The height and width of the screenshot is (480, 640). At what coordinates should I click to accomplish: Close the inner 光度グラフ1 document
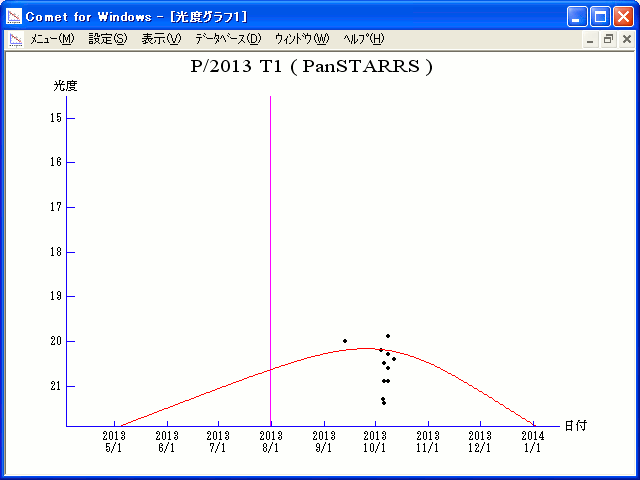(627, 40)
